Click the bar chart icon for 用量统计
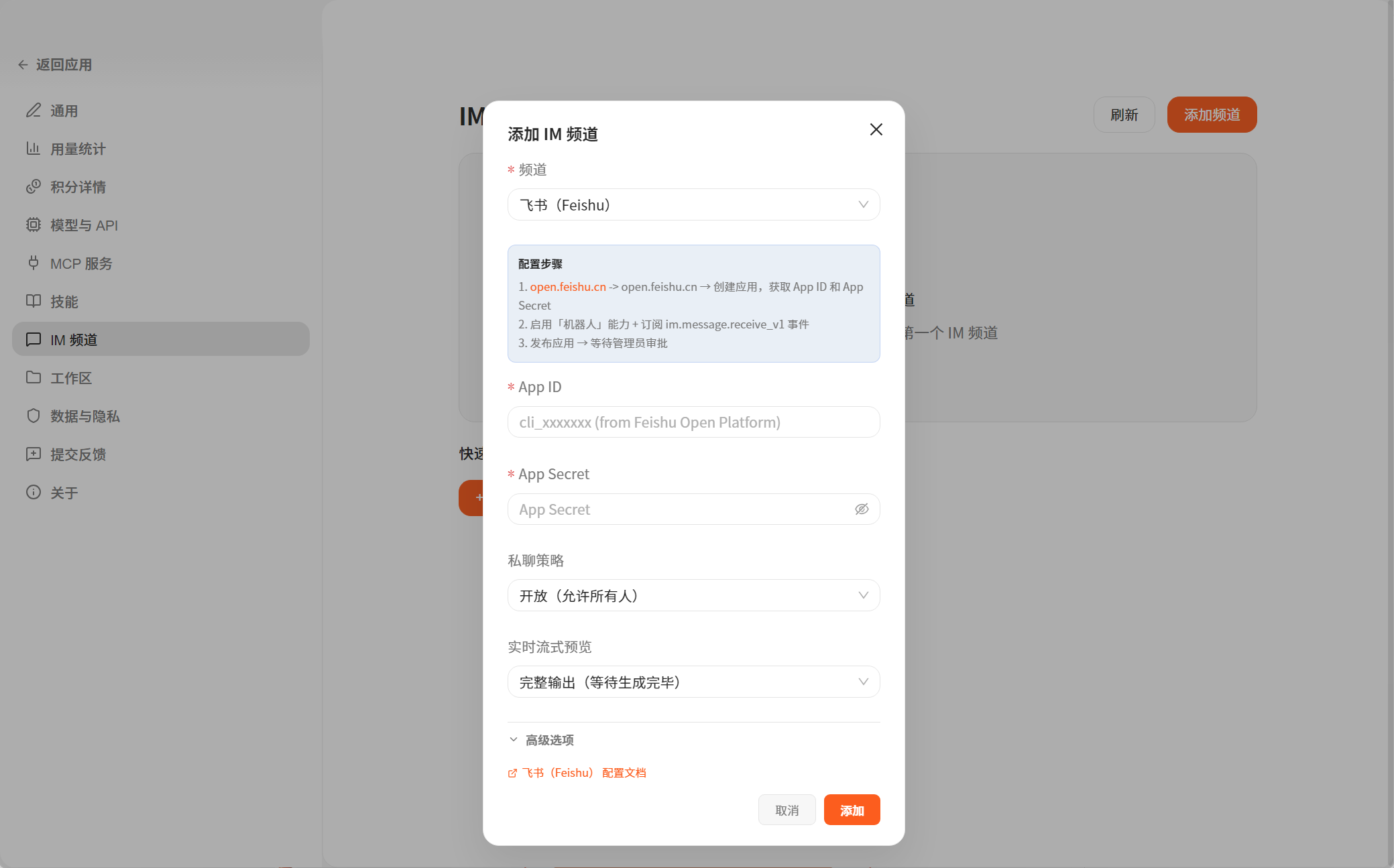The height and width of the screenshot is (868, 1394). tap(34, 149)
